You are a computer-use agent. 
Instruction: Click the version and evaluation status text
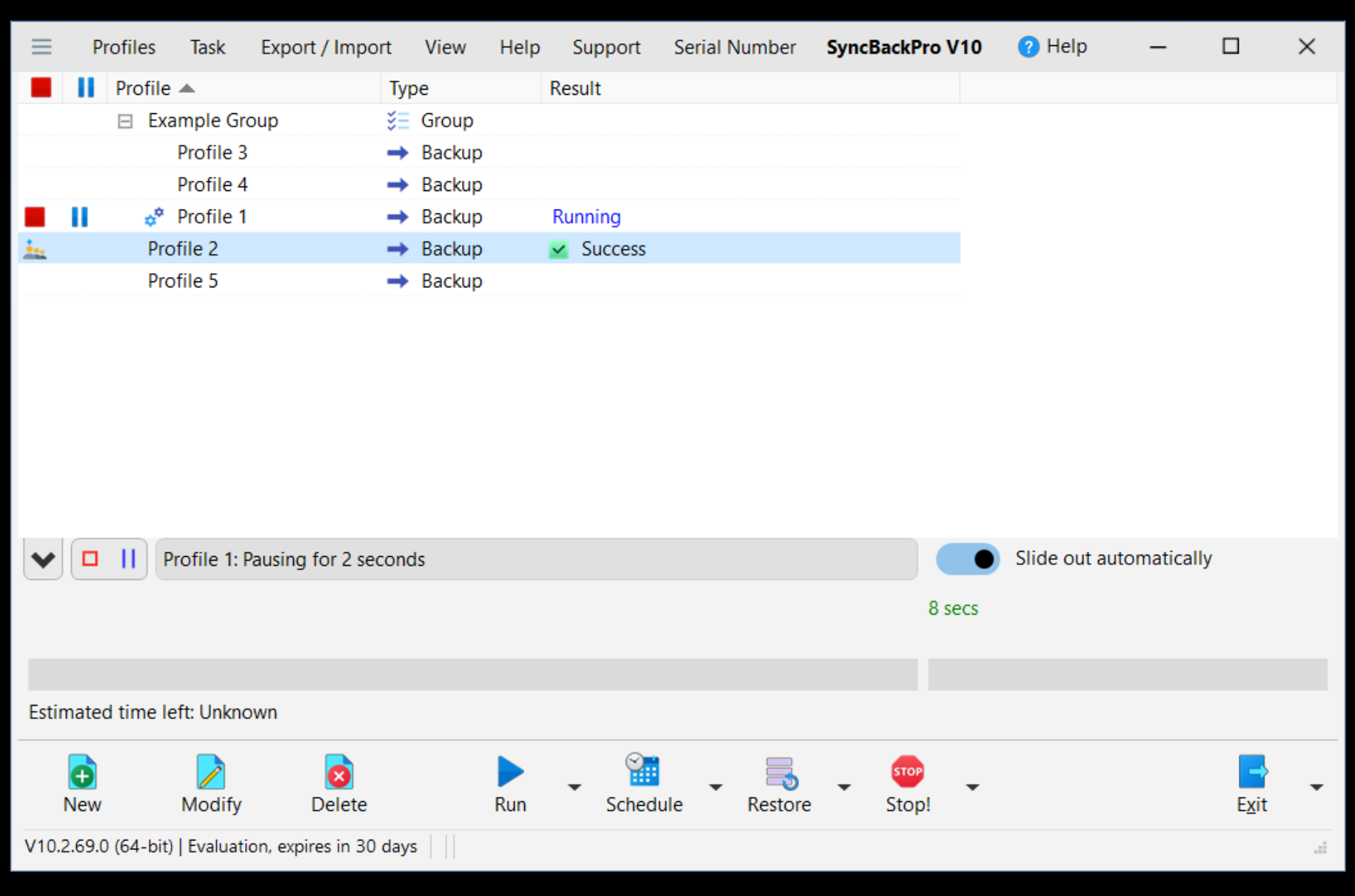coord(221,846)
